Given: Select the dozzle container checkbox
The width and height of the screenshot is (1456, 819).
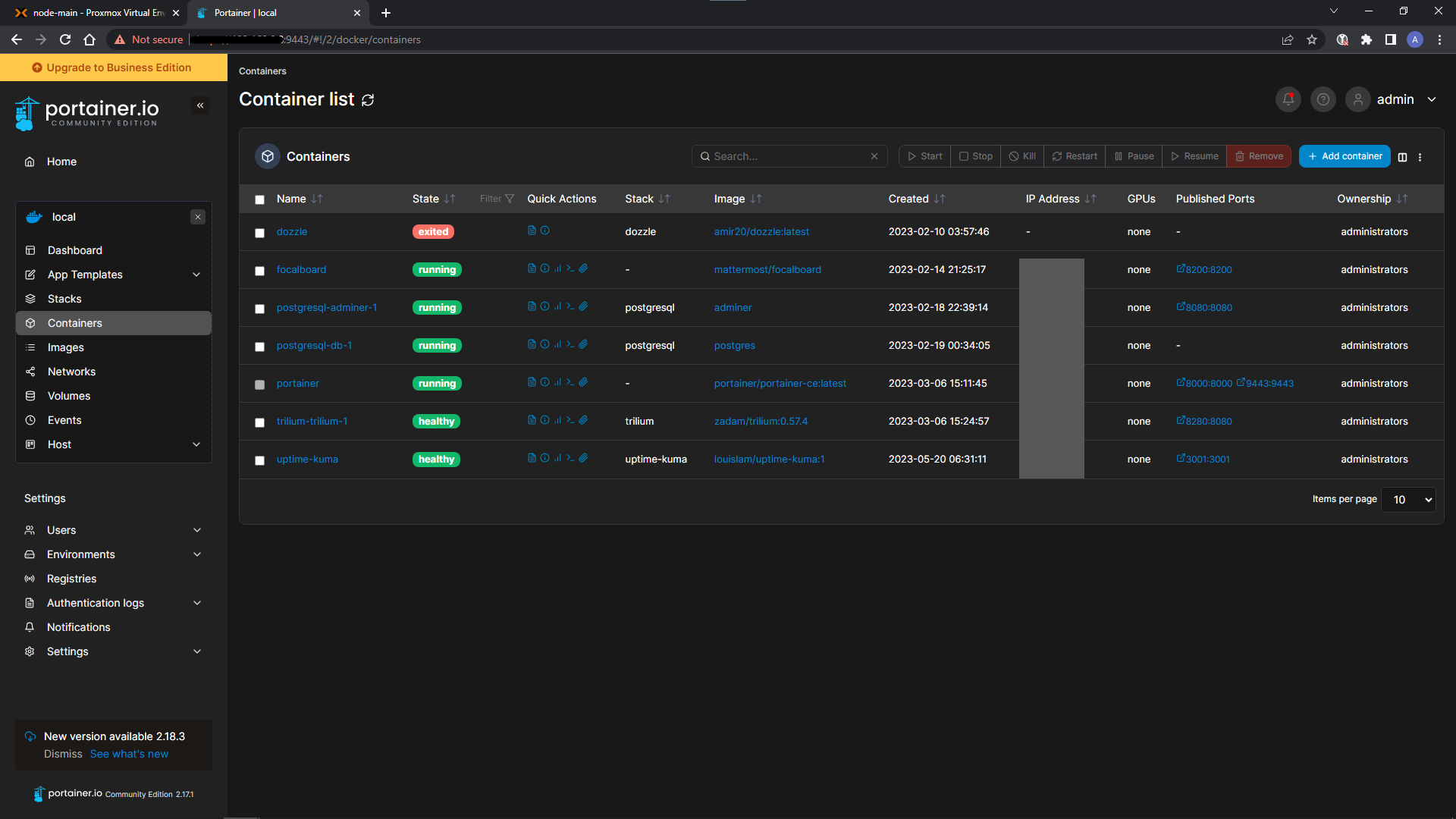Looking at the screenshot, I should click(x=259, y=233).
